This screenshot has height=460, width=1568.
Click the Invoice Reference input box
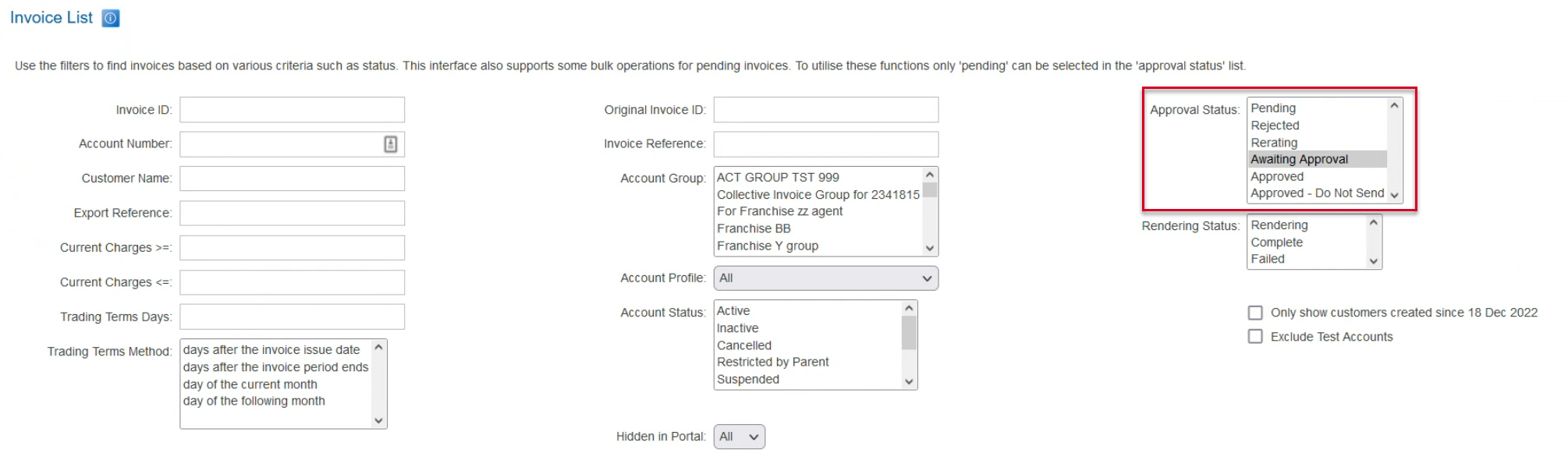825,144
